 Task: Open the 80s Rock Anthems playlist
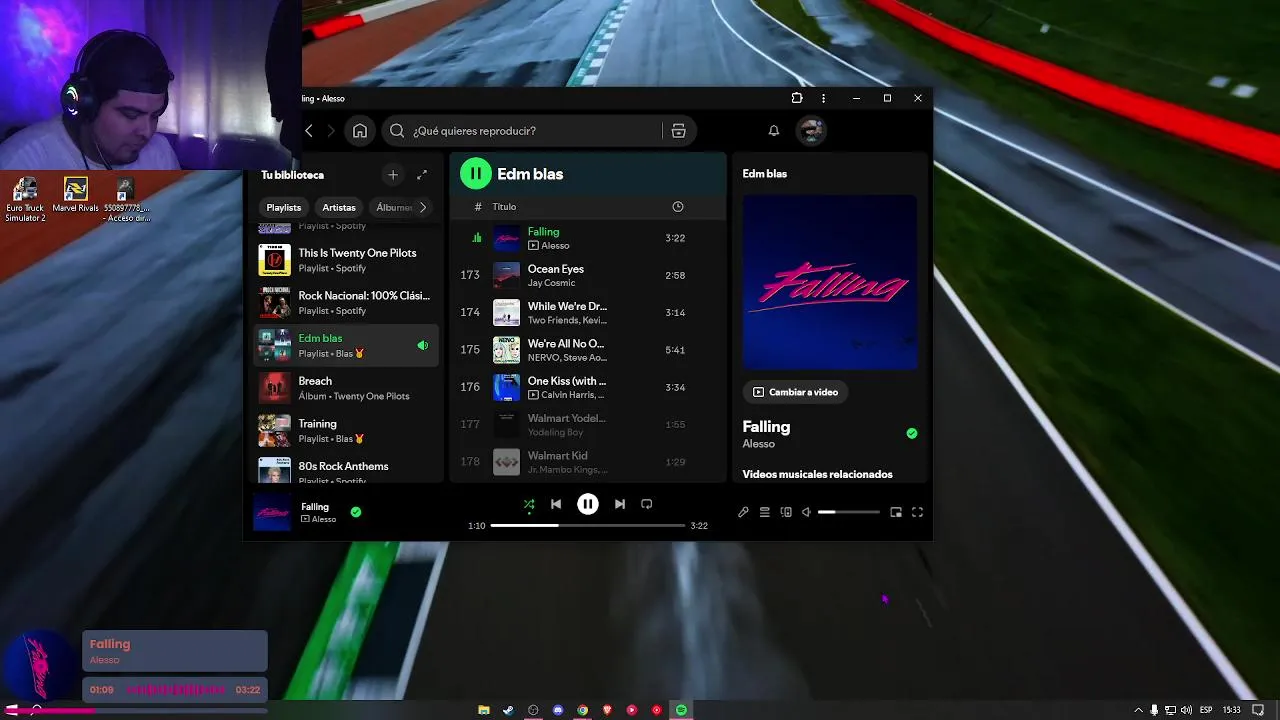tap(346, 470)
